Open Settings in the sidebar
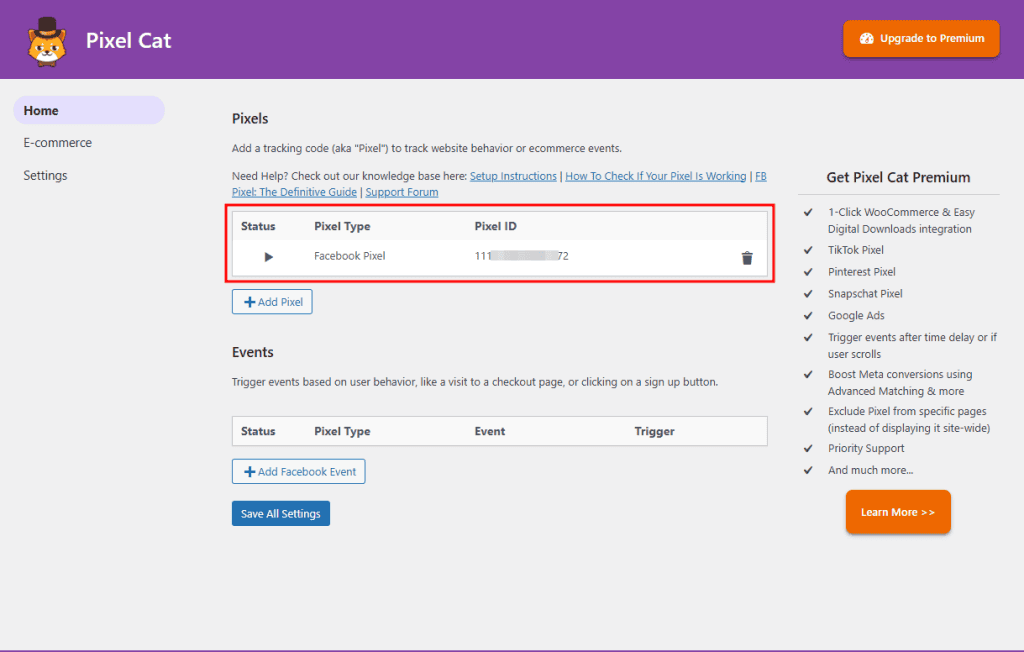Viewport: 1024px width, 652px height. point(45,175)
